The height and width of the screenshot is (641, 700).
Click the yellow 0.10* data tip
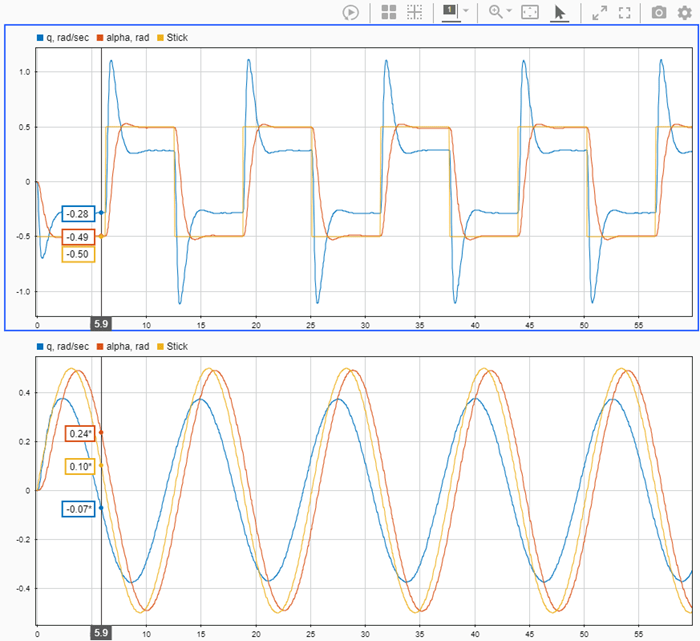(x=80, y=466)
